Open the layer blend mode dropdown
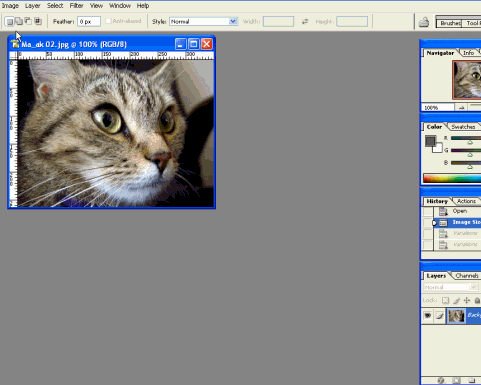The width and height of the screenshot is (481, 385). point(450,287)
